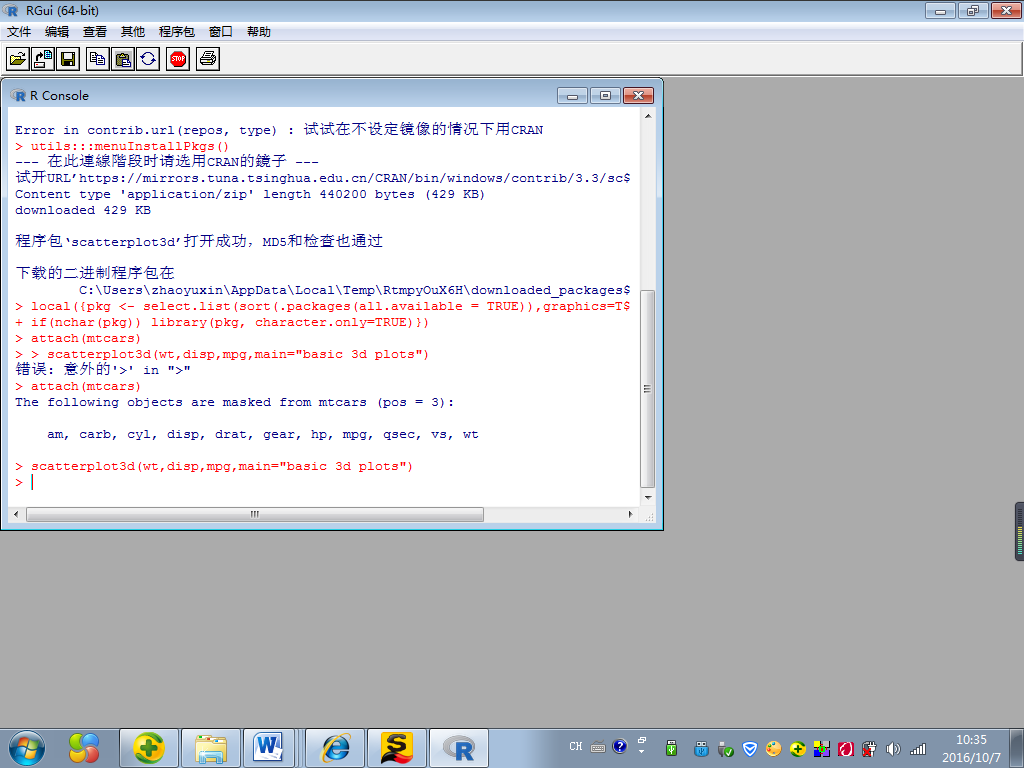Click the network signal tray icon
This screenshot has height=768, width=1024.
[x=918, y=748]
